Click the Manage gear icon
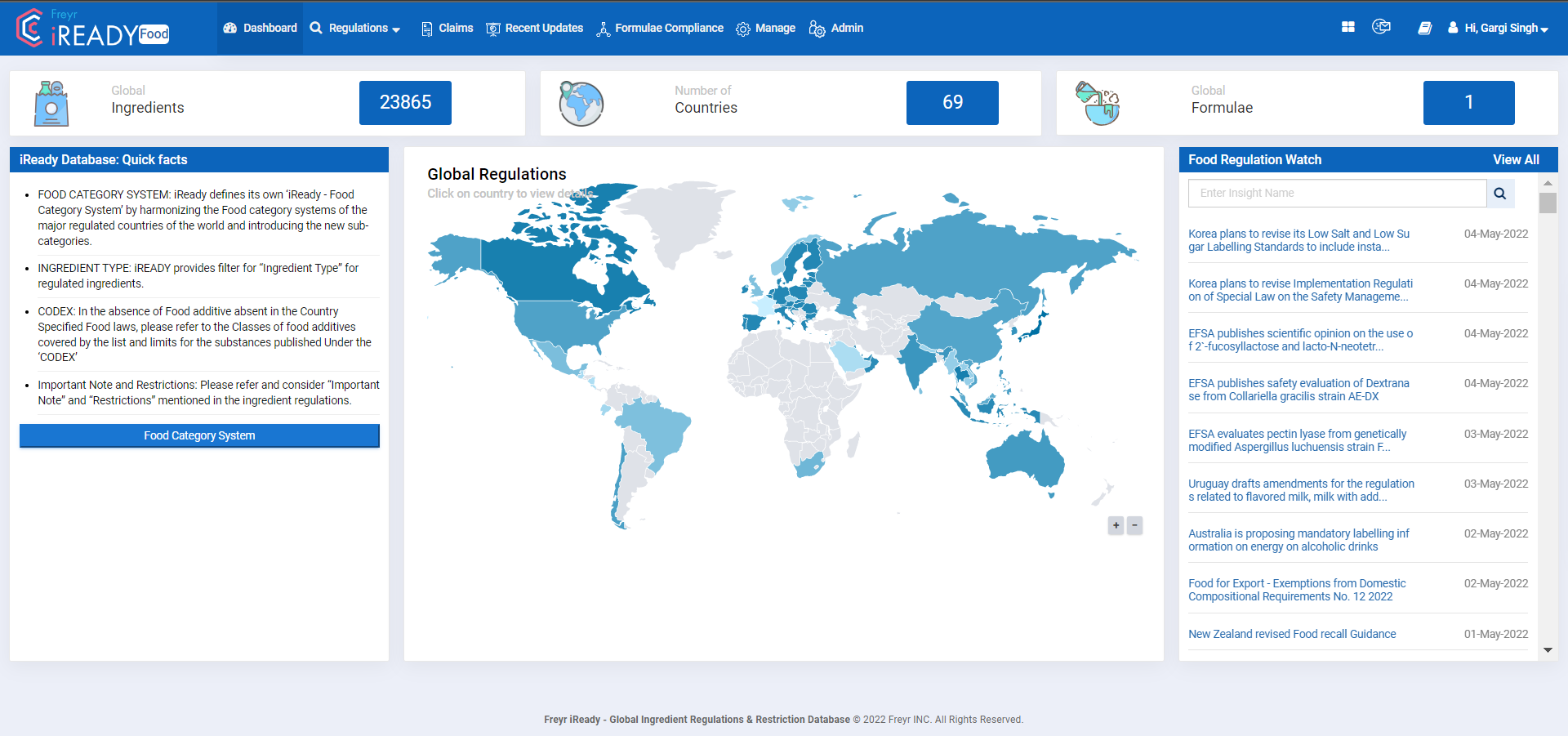This screenshot has width=1568, height=736. click(x=743, y=28)
